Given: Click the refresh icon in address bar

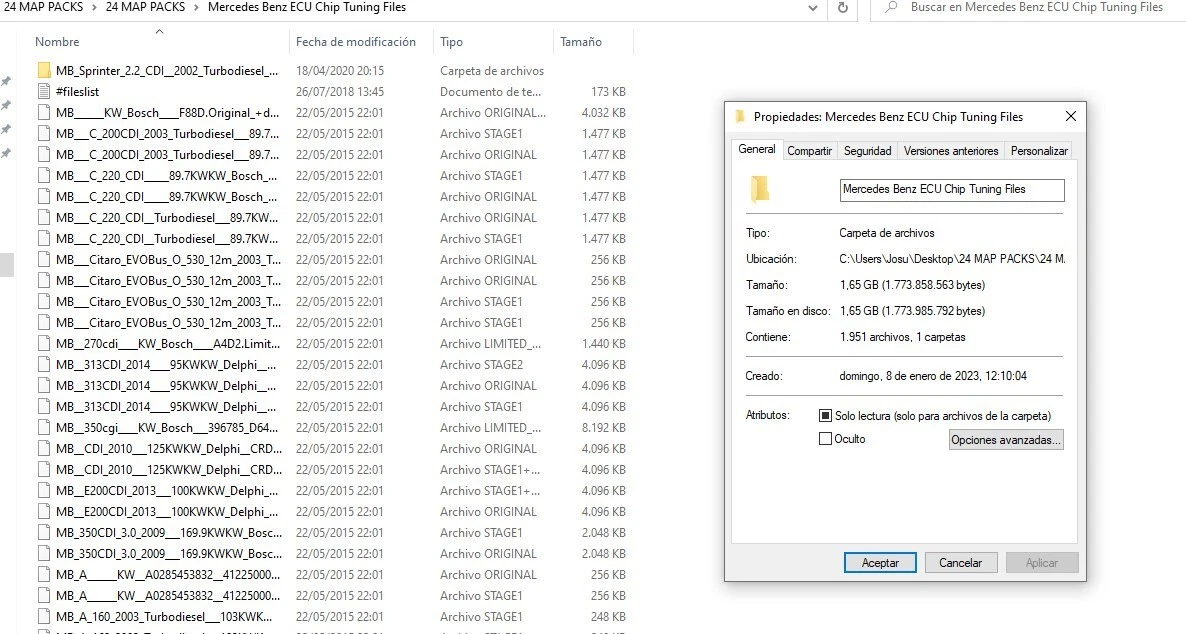Looking at the screenshot, I should click(843, 8).
